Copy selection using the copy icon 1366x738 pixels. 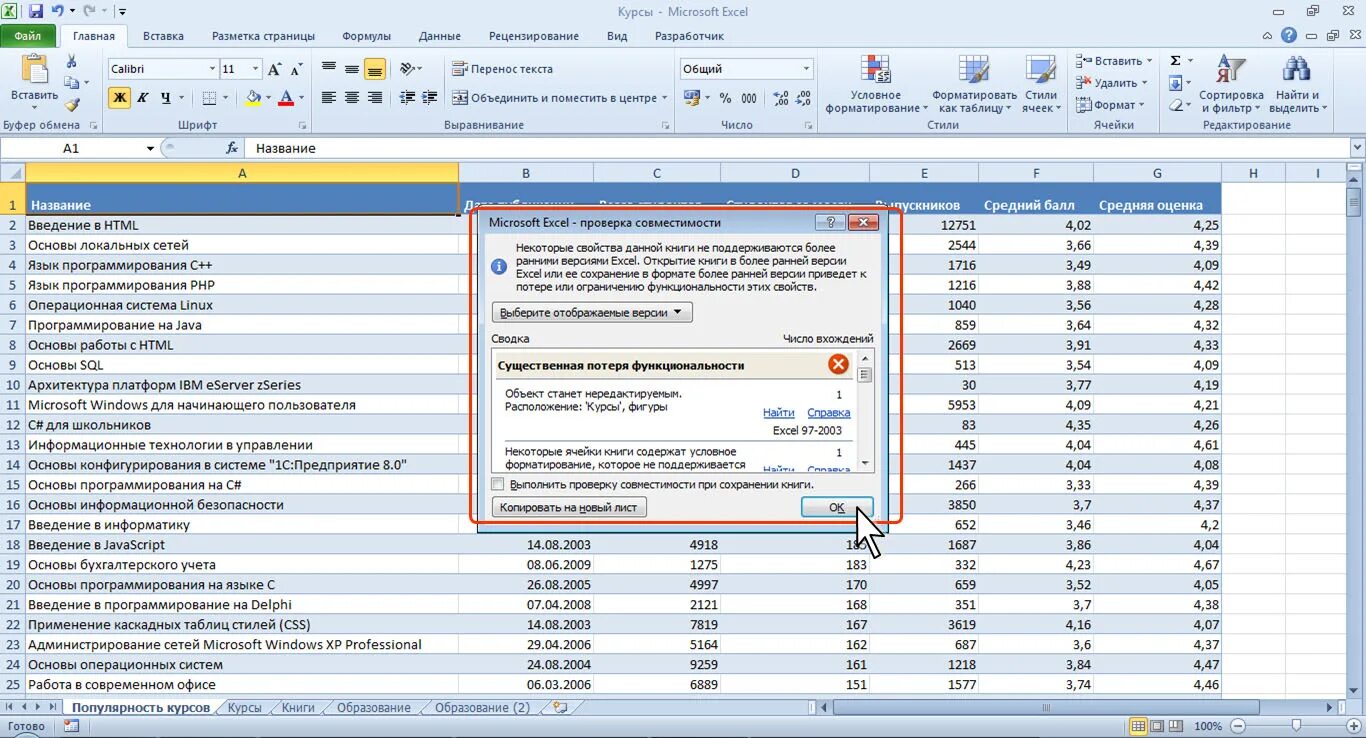tap(71, 82)
